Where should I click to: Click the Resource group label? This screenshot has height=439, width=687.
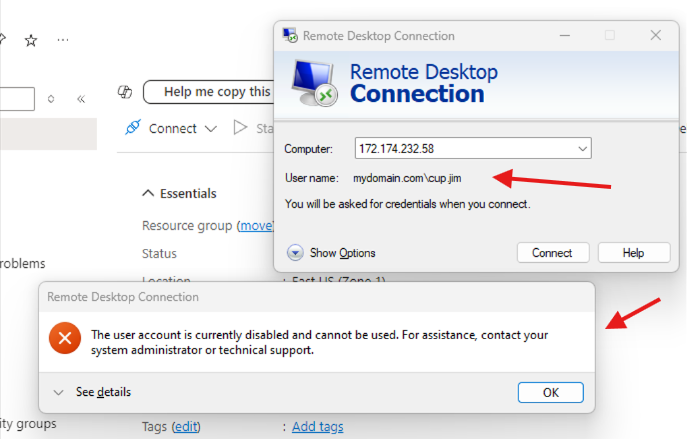coord(187,226)
